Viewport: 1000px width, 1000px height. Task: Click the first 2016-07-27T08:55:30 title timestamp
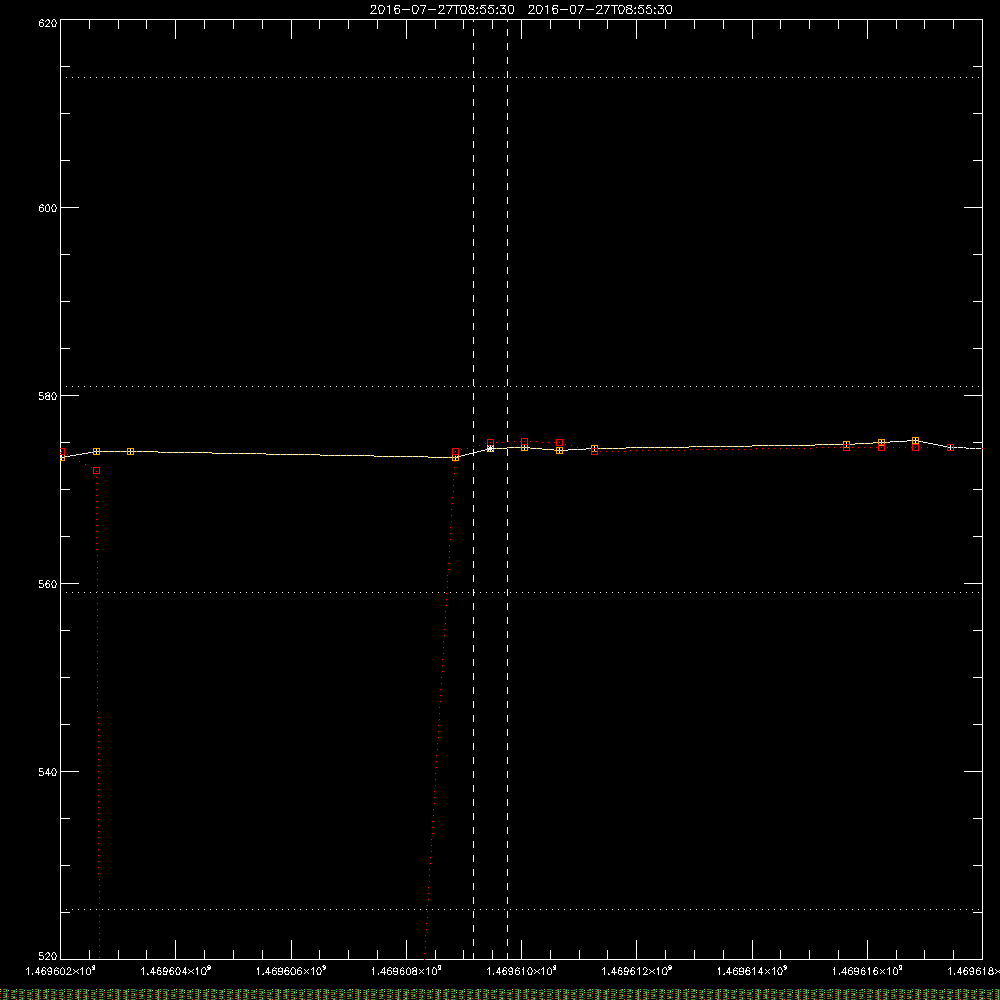point(442,10)
